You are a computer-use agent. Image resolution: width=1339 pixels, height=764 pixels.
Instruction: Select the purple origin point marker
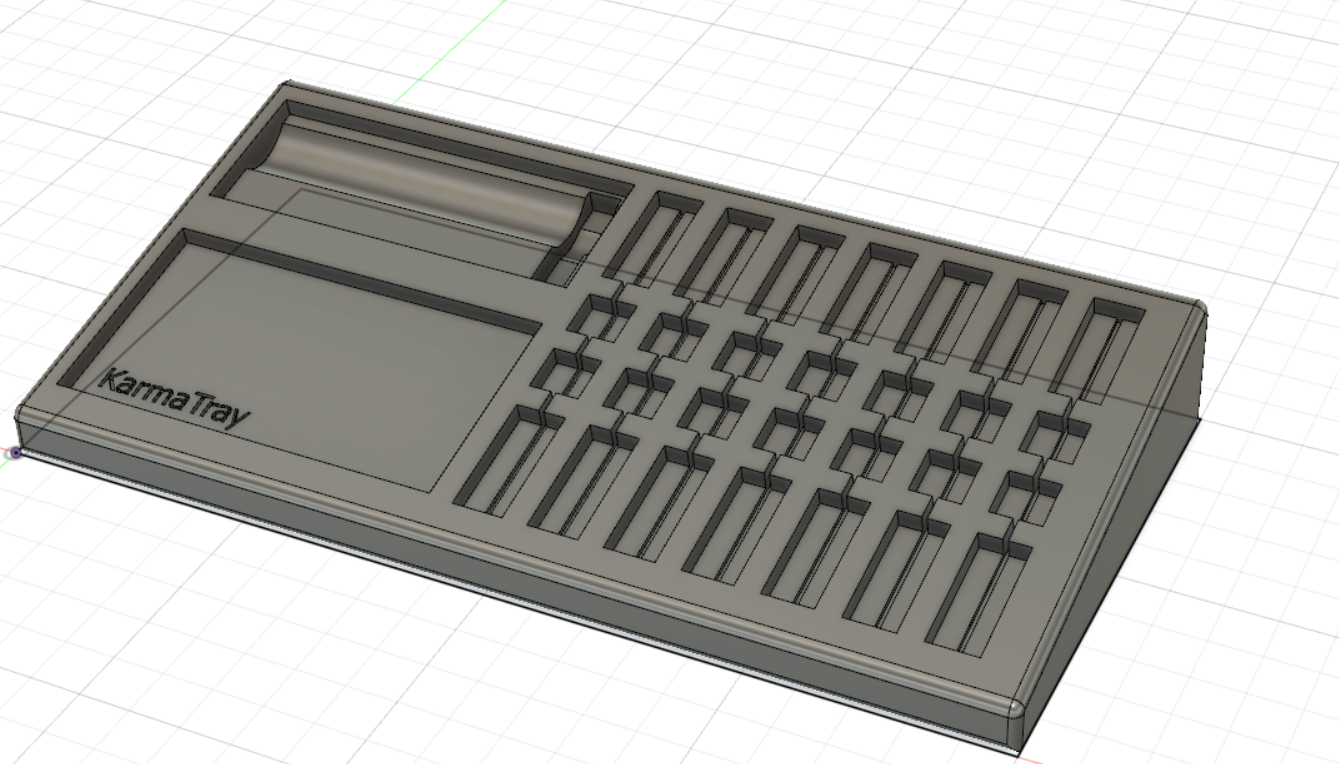(x=14, y=453)
